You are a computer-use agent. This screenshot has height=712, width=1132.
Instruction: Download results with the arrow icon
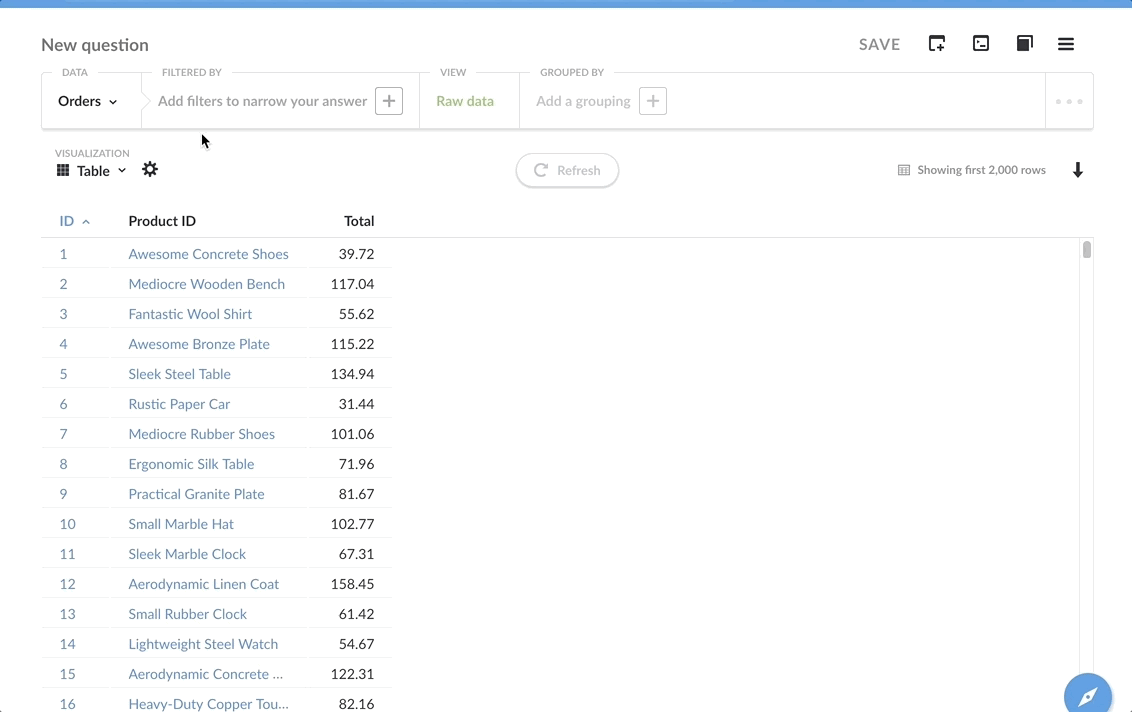[x=1078, y=170]
